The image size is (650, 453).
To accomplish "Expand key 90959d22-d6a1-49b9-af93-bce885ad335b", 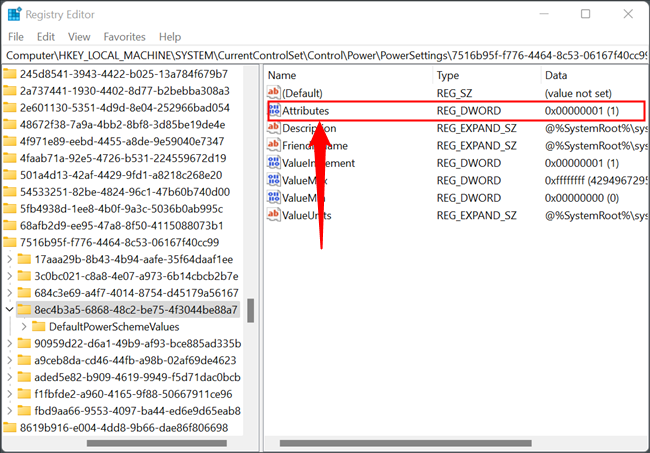I will point(10,343).
